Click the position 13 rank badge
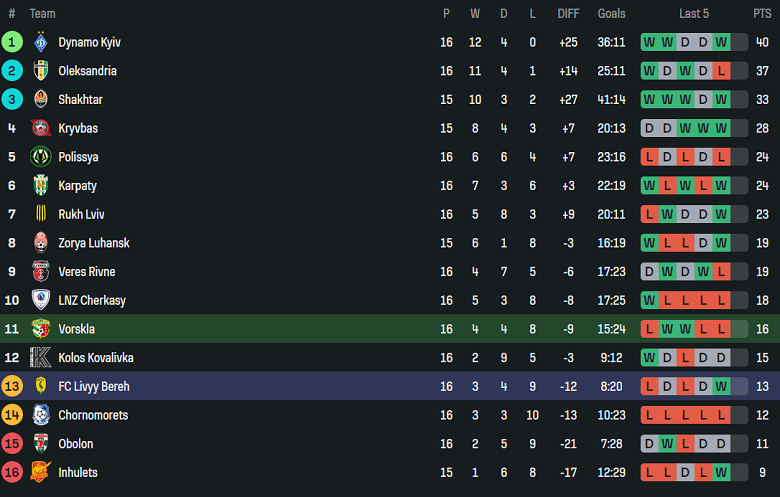Viewport: 780px width, 497px height. coord(12,387)
